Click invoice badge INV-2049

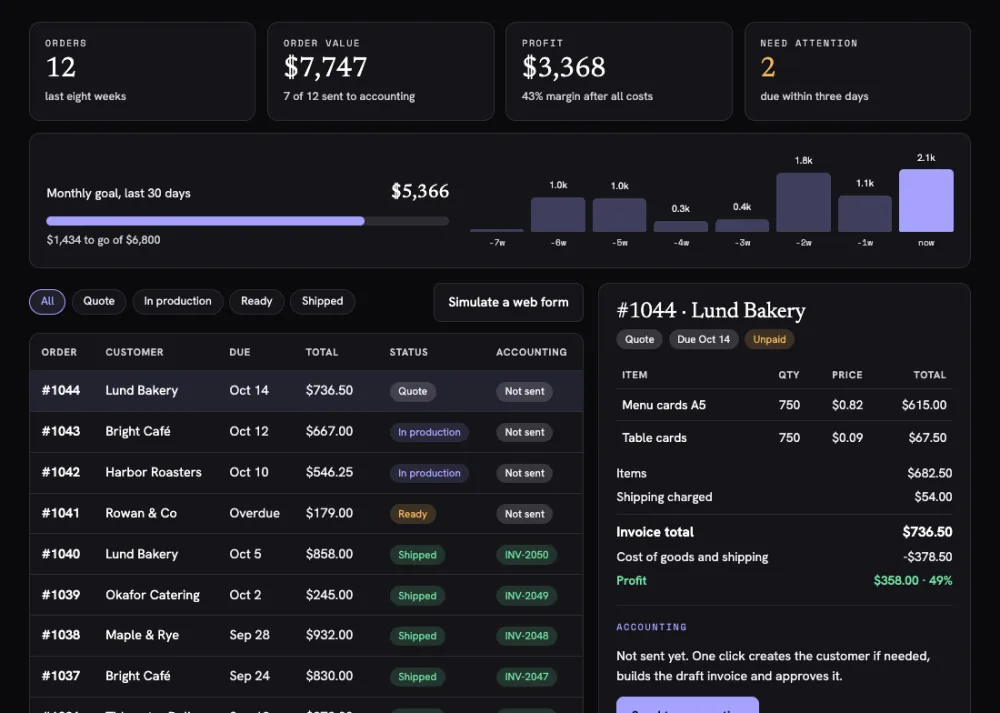tap(526, 596)
